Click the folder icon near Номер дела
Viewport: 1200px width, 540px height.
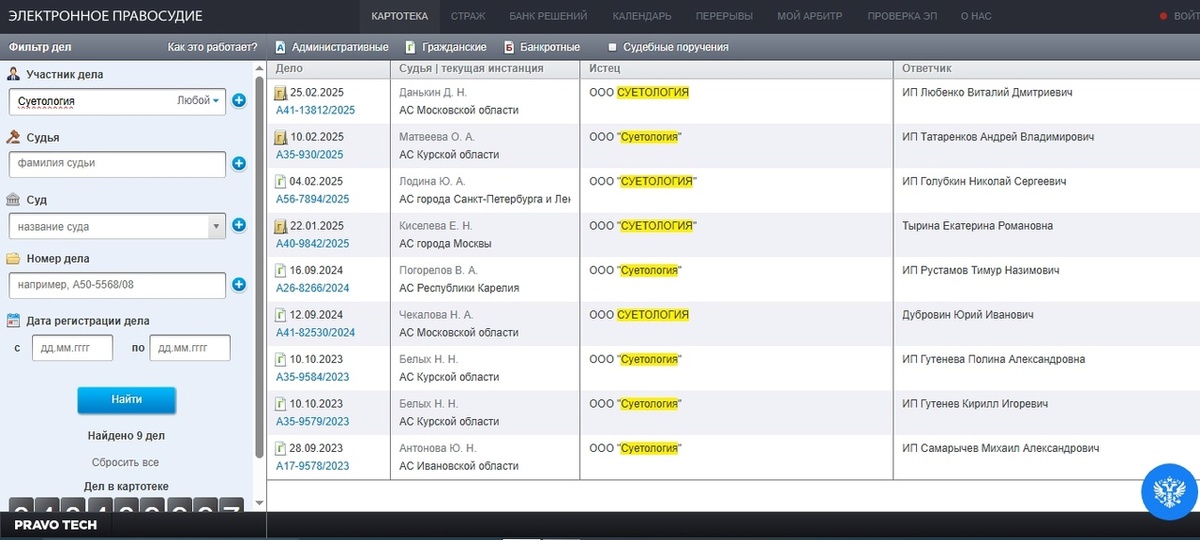pos(13,258)
